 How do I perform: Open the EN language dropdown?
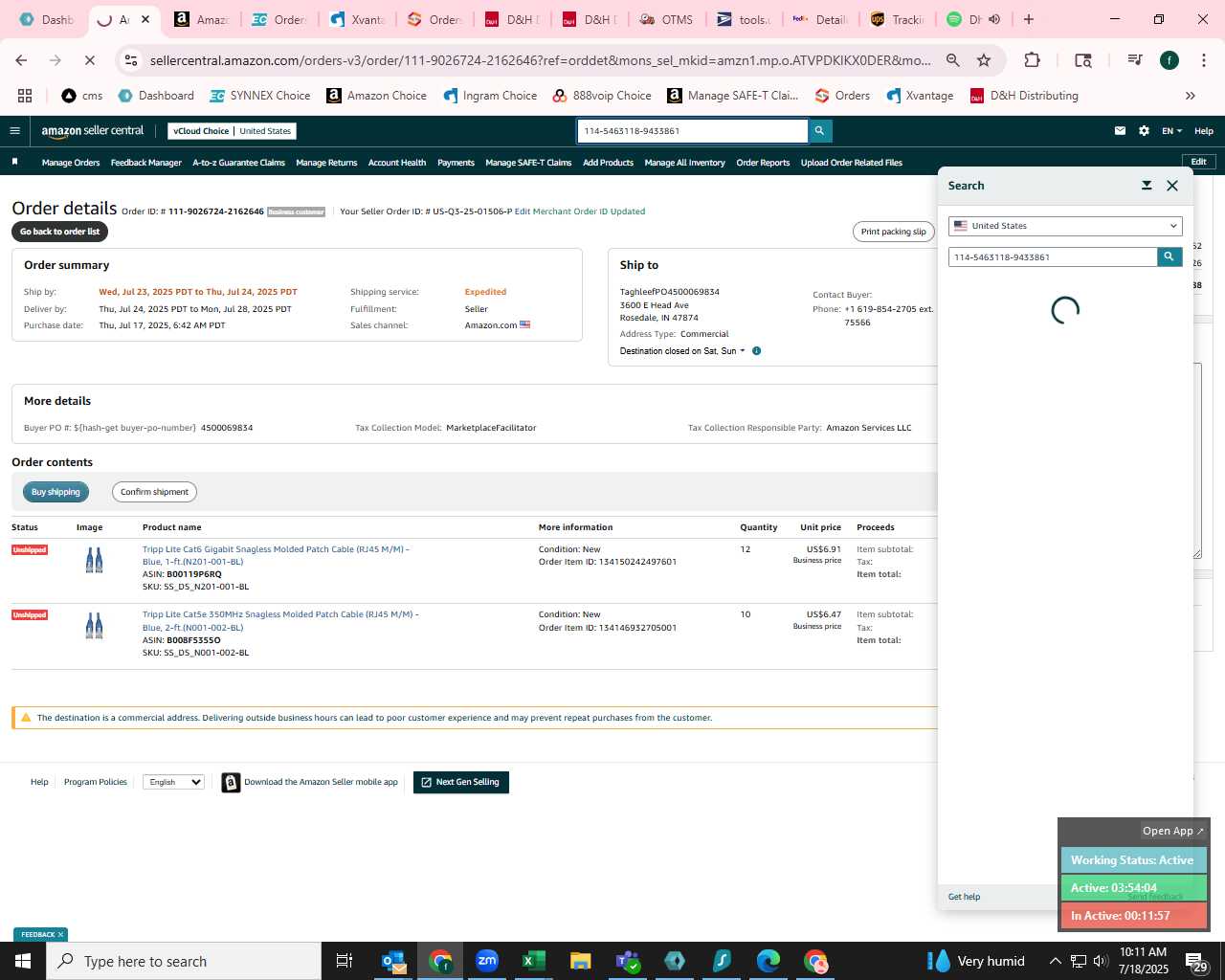click(1171, 131)
